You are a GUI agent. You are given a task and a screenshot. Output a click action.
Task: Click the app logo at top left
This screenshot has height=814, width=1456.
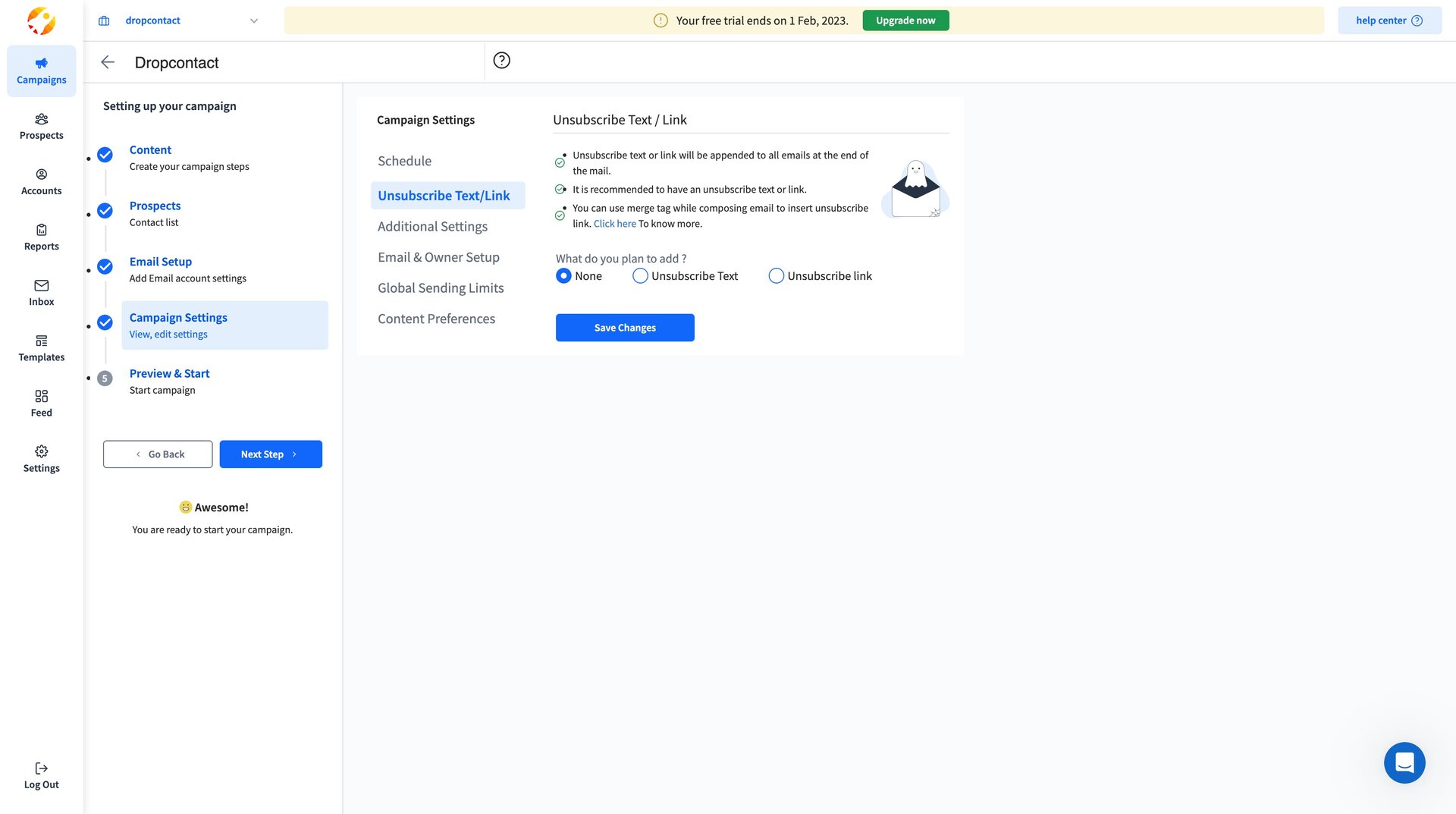[41, 20]
